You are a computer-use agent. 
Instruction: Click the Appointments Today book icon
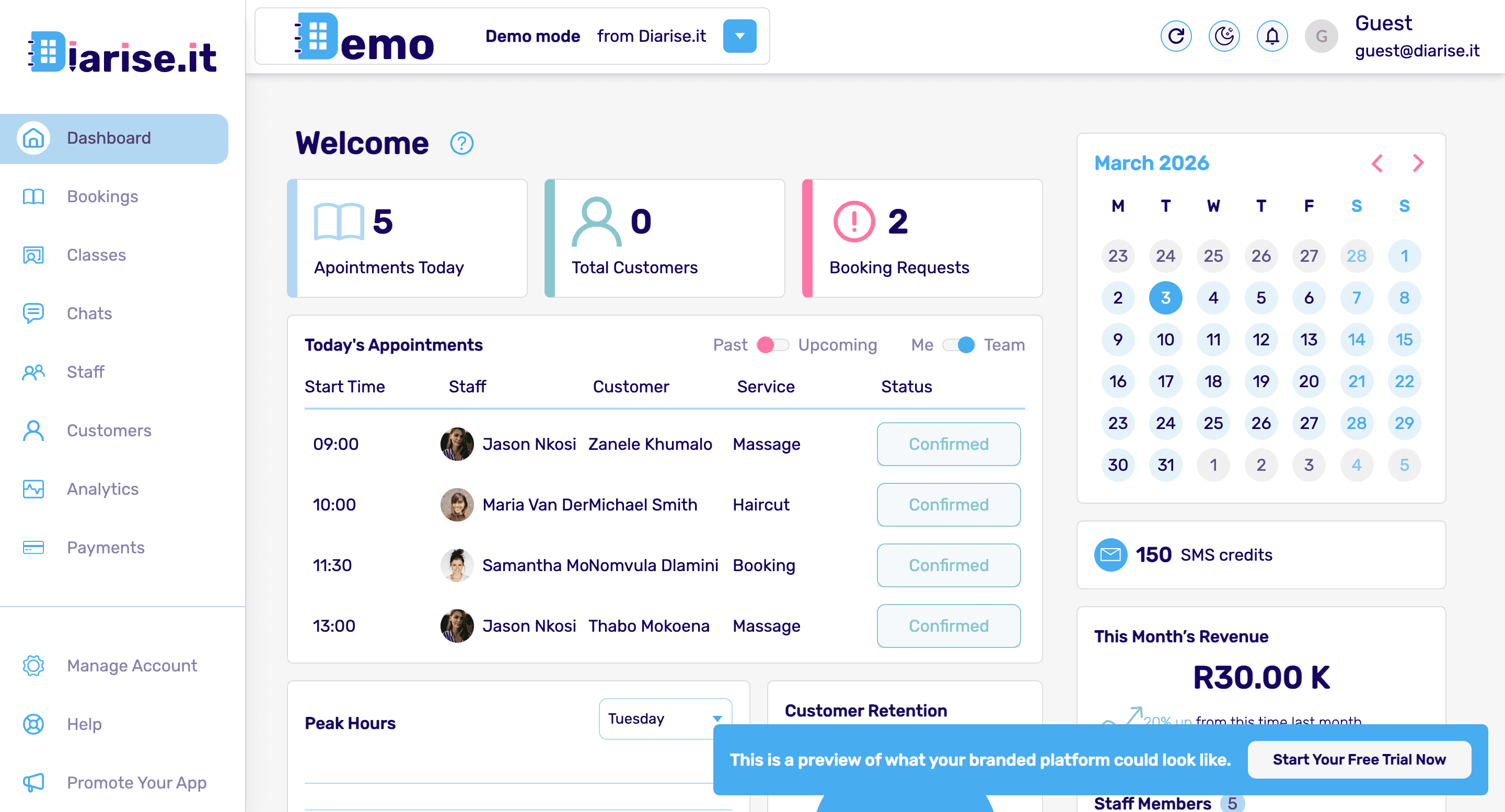tap(338, 222)
